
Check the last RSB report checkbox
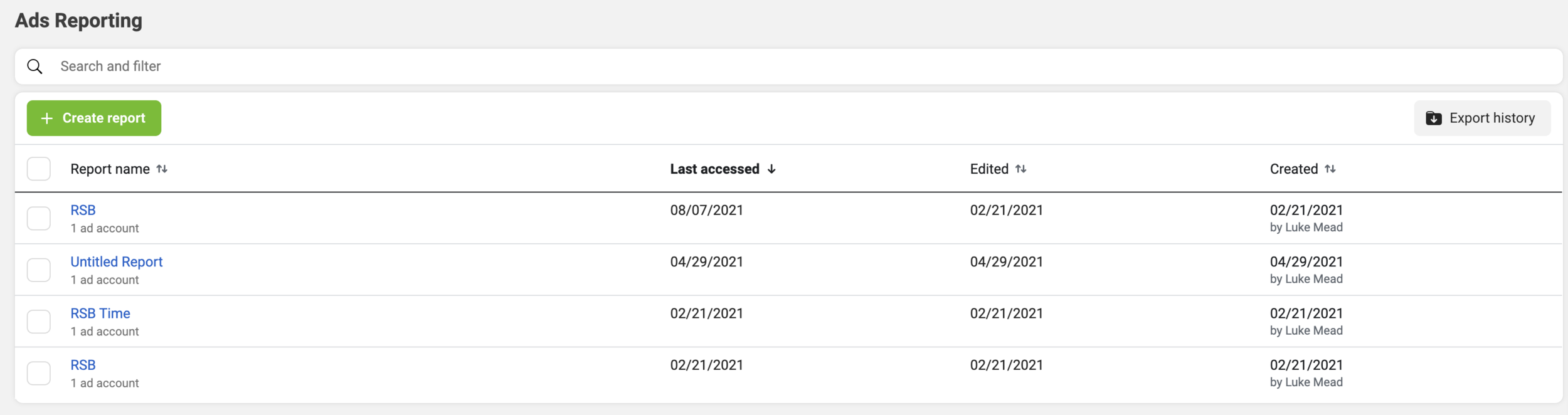39,373
